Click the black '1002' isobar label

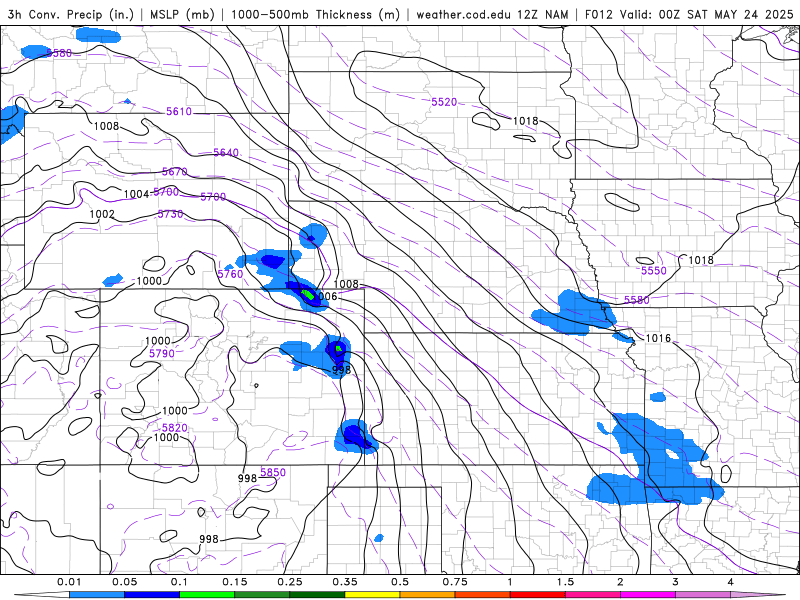point(102,214)
